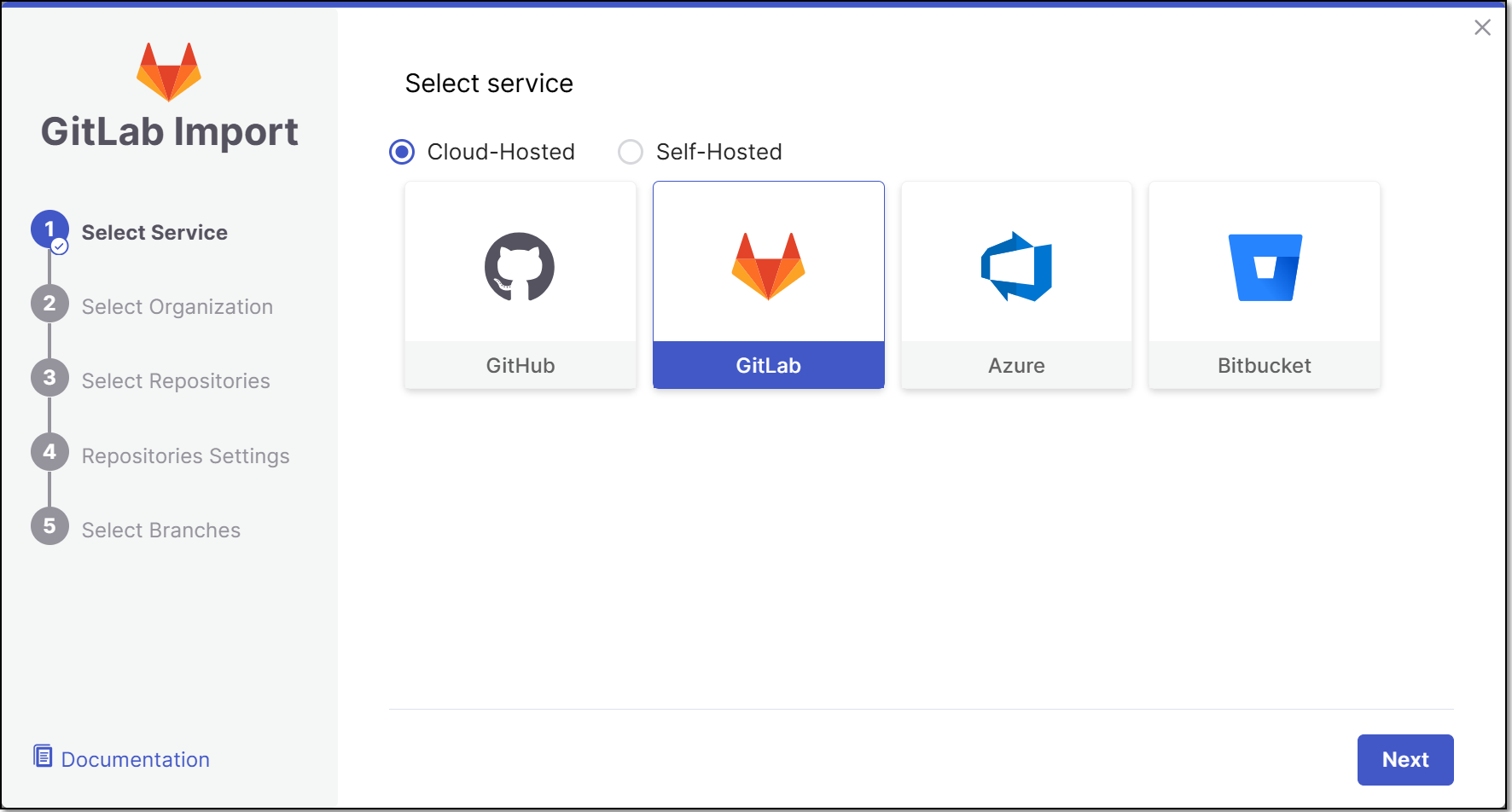Select the GitLab fox logo card
The image size is (1512, 812).
pos(768,266)
